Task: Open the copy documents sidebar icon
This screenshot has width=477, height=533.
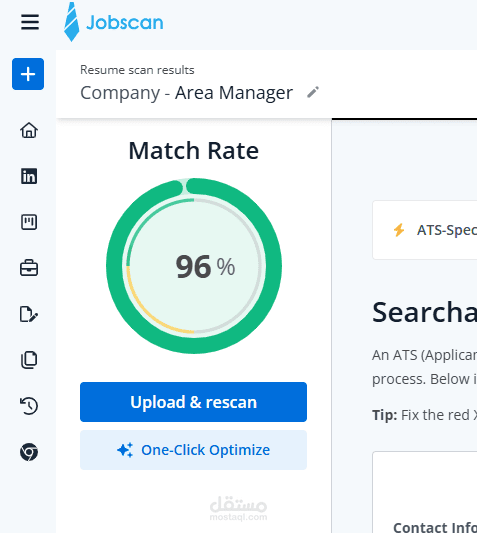Action: point(29,360)
